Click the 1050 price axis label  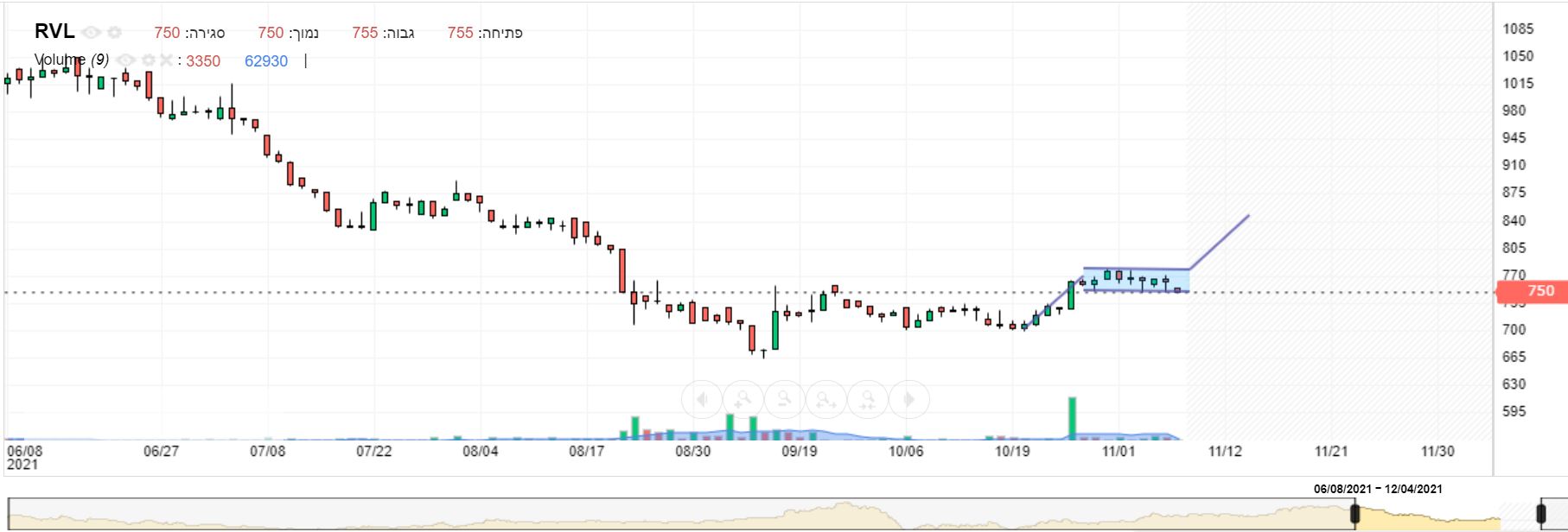1518,56
